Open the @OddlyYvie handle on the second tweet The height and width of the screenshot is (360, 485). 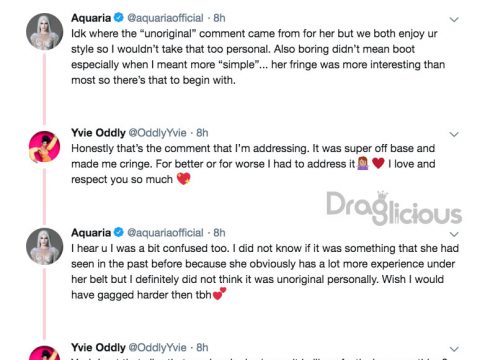click(x=157, y=133)
